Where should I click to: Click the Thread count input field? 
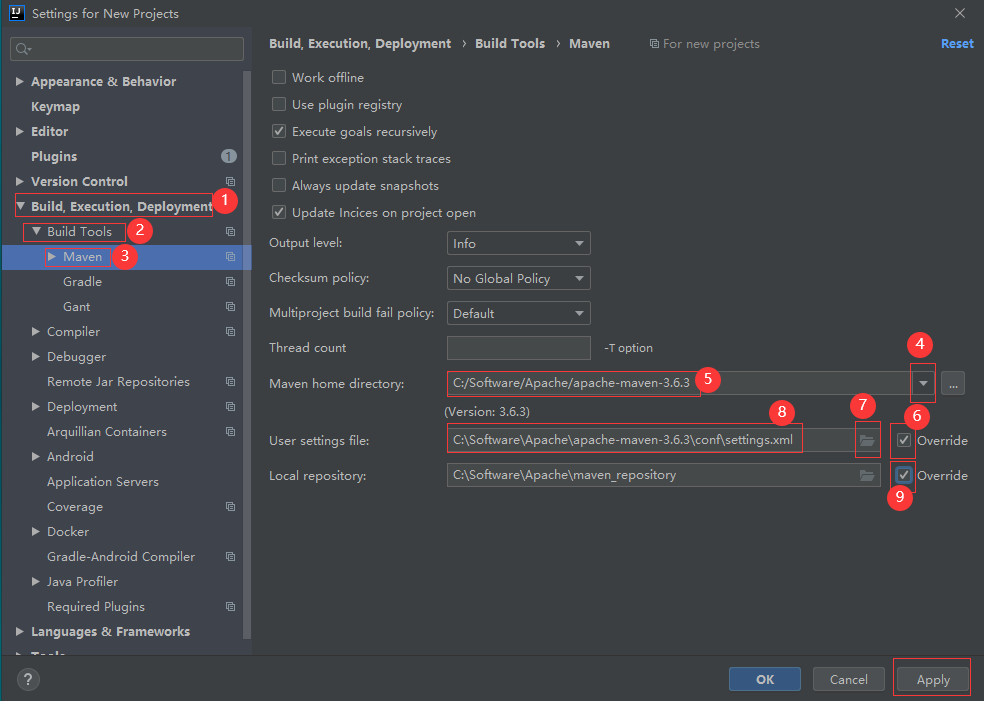coord(518,348)
